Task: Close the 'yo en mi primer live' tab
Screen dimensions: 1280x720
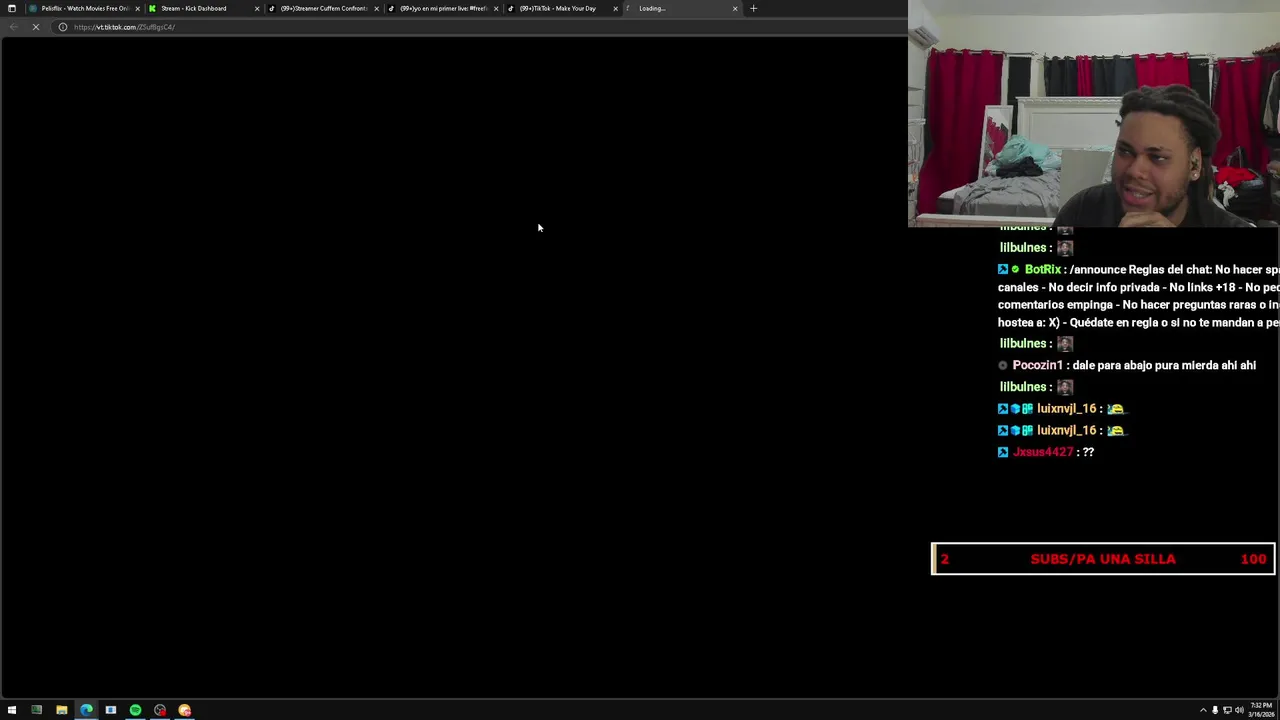Action: click(x=495, y=8)
